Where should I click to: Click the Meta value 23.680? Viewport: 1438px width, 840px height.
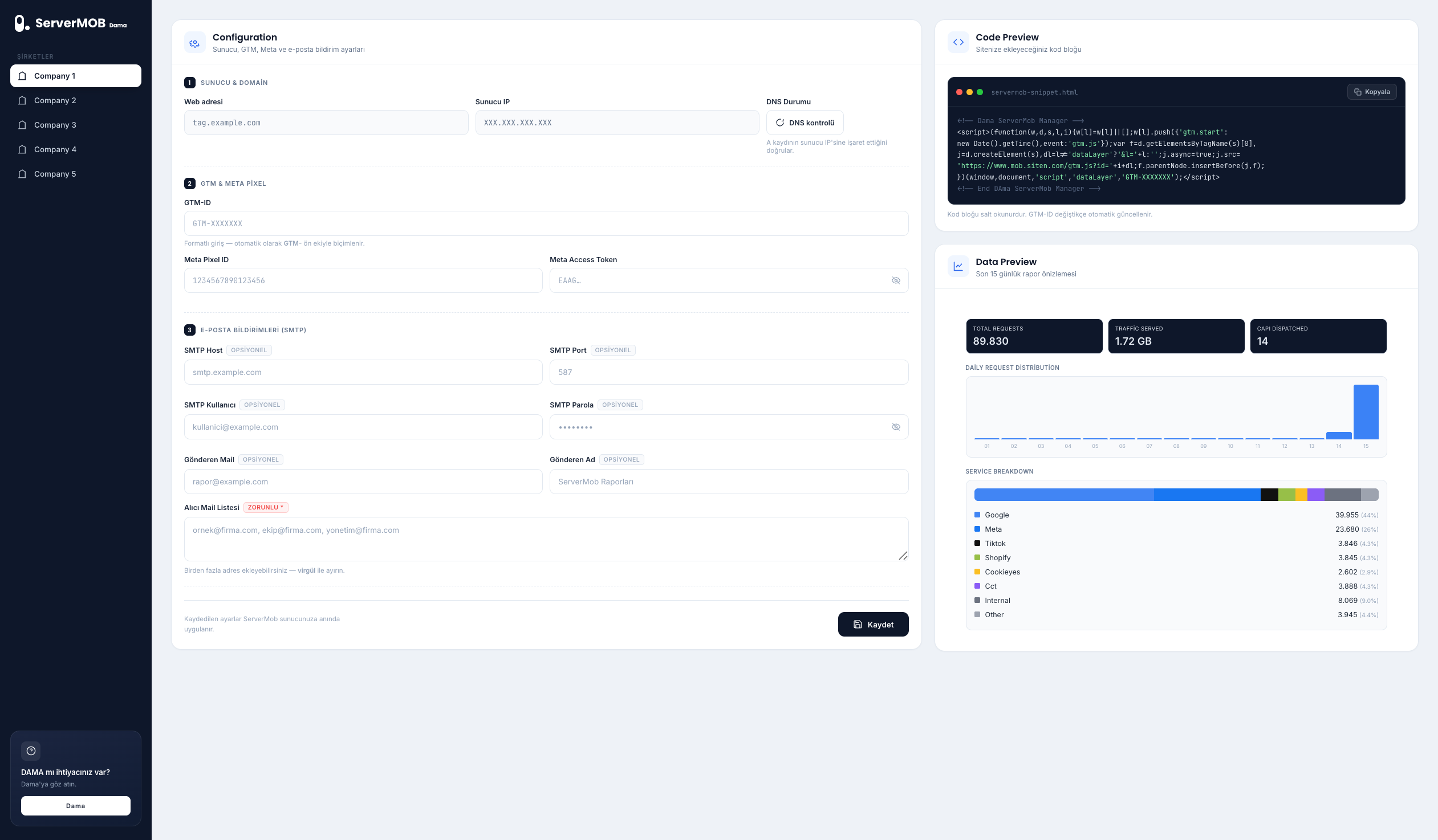pyautogui.click(x=1347, y=529)
